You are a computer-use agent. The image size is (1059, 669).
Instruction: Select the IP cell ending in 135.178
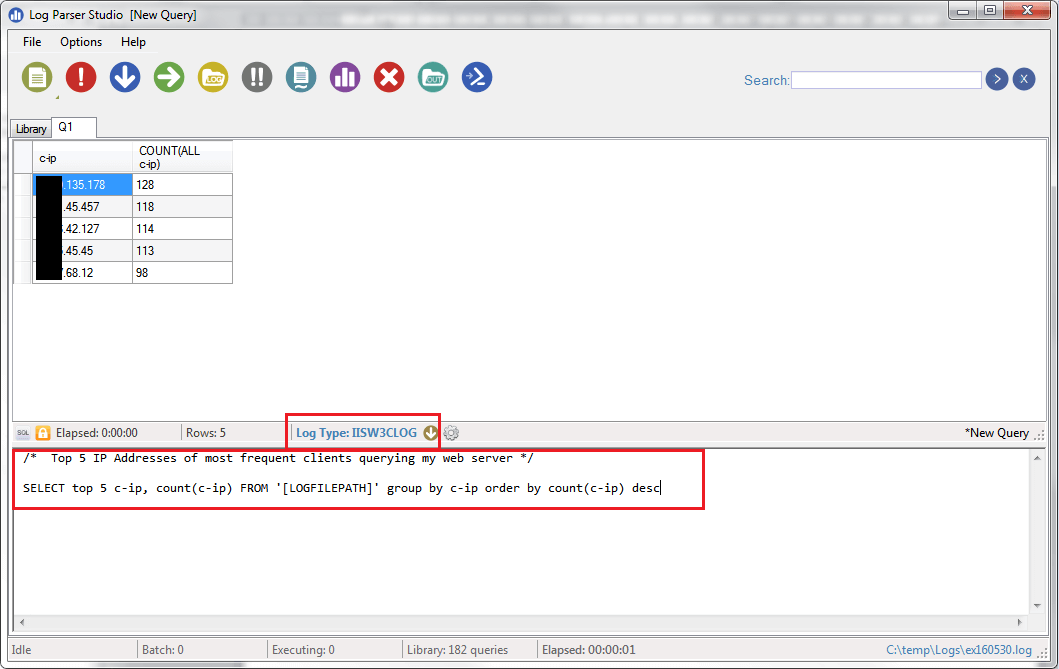(x=82, y=185)
